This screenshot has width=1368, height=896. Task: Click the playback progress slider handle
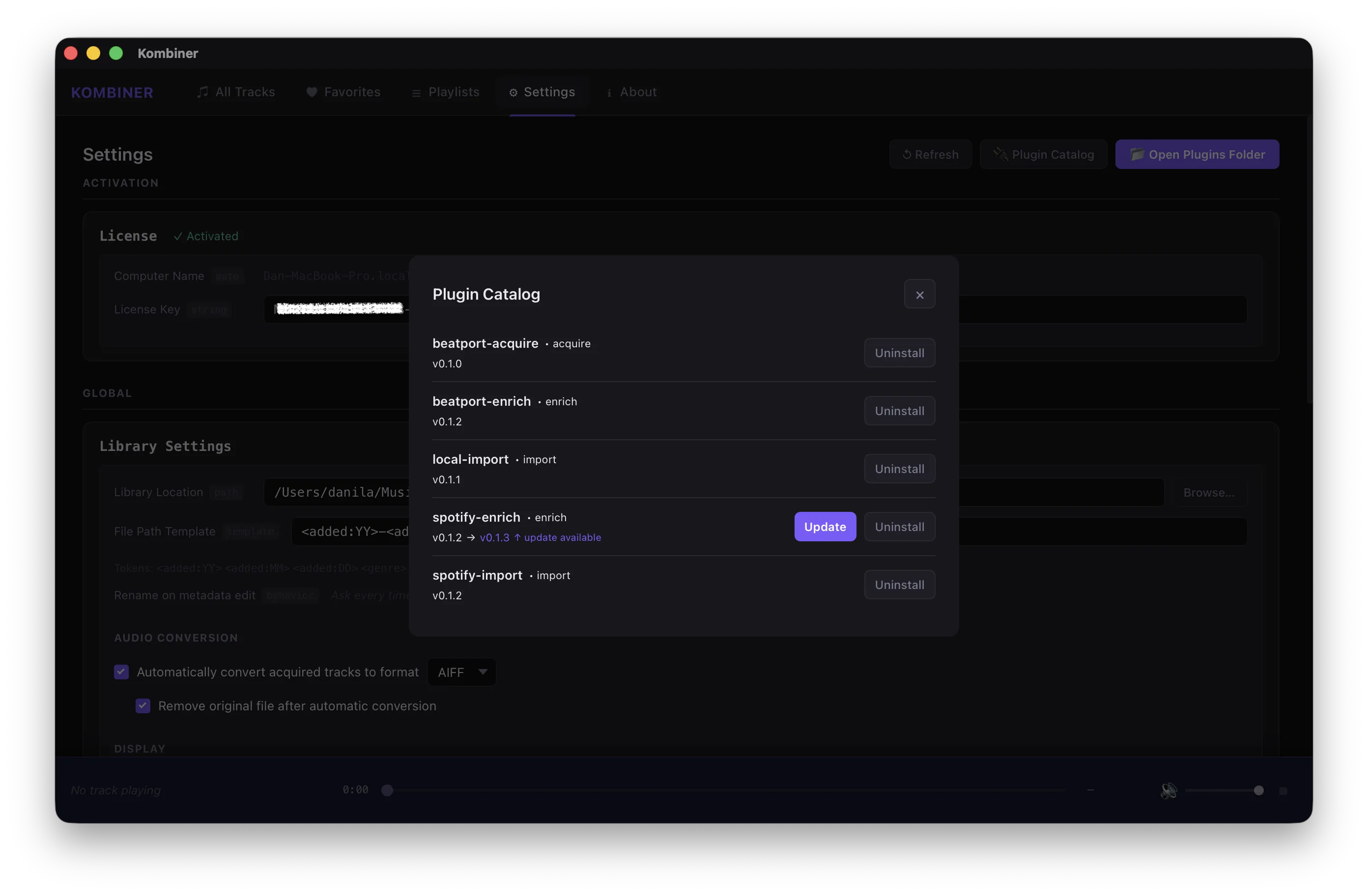387,790
